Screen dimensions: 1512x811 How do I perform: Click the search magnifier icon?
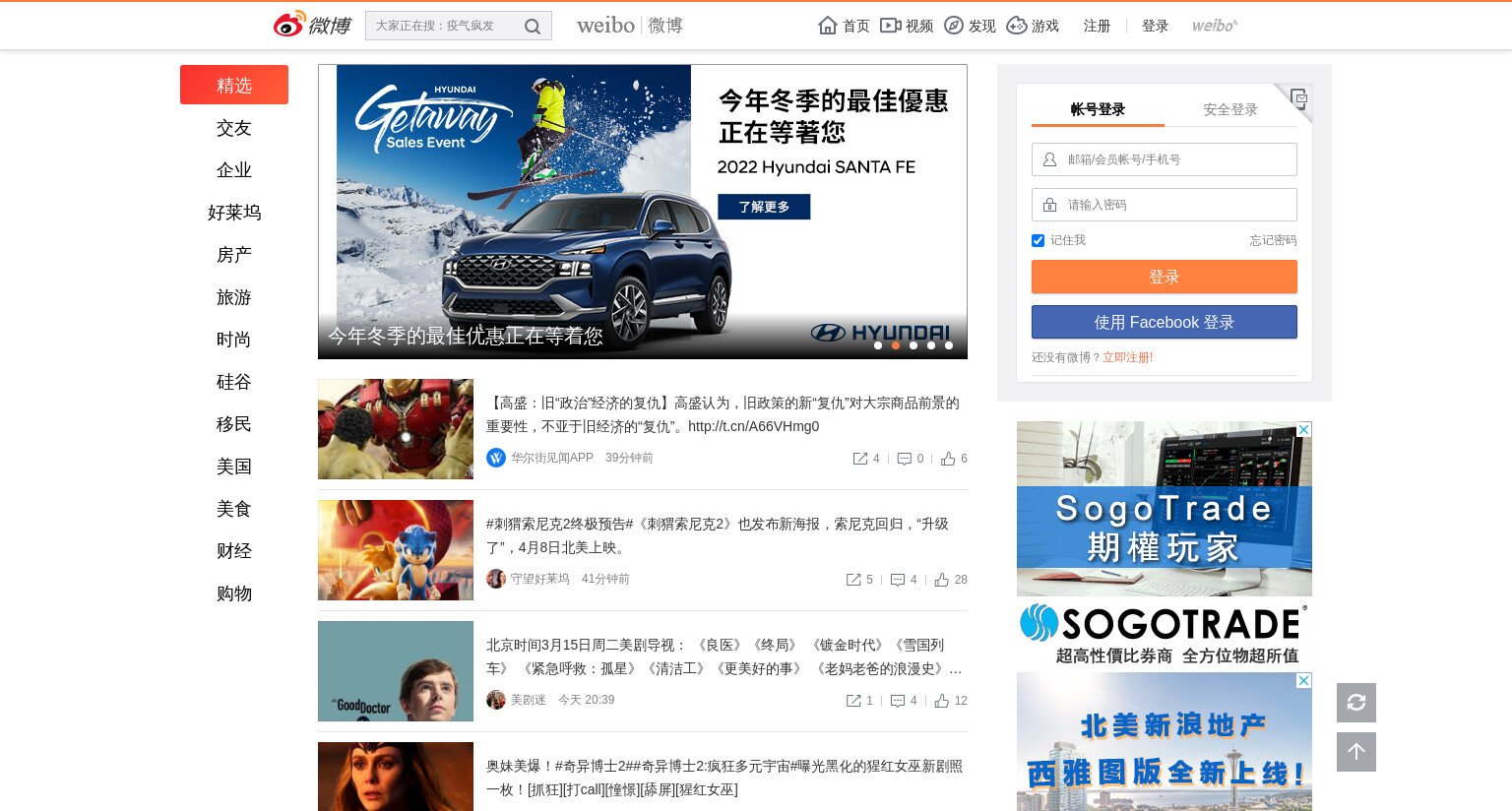533,27
